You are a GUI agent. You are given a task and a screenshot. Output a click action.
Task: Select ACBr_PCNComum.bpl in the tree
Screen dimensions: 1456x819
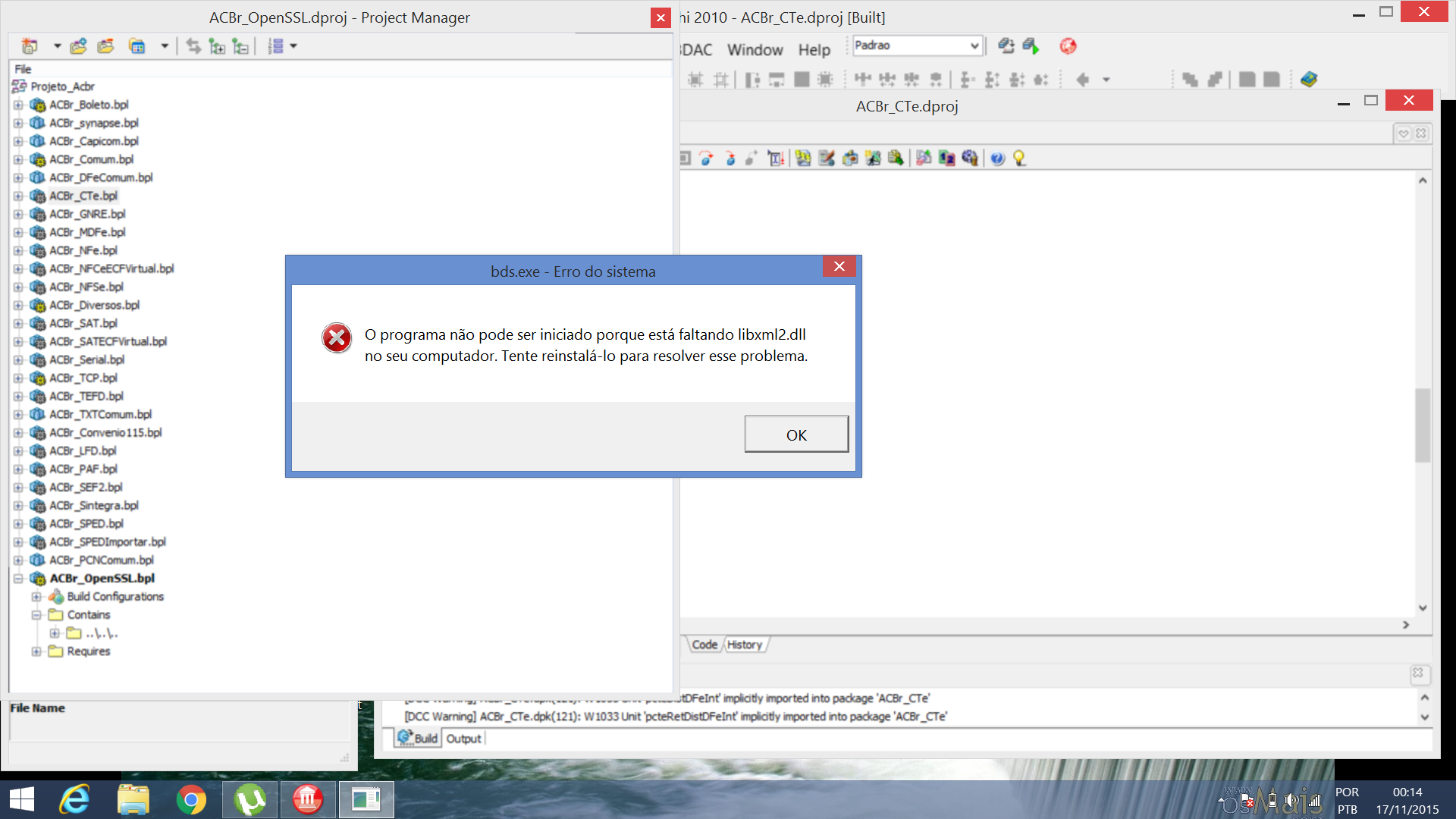[102, 560]
